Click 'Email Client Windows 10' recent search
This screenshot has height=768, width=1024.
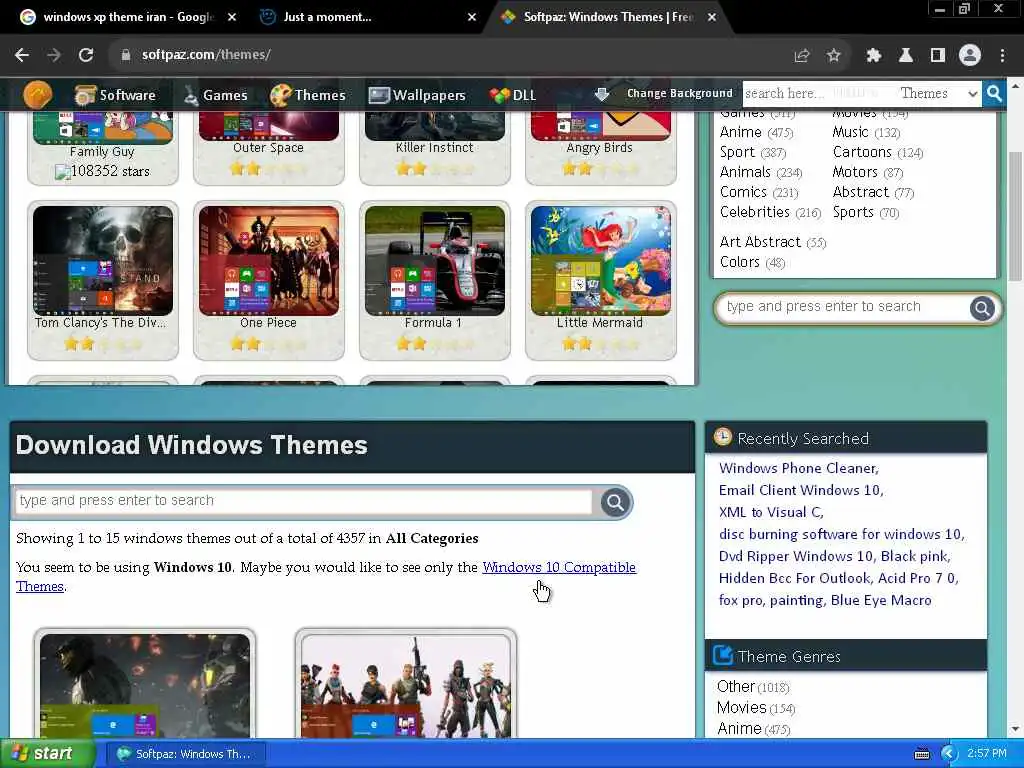point(801,490)
